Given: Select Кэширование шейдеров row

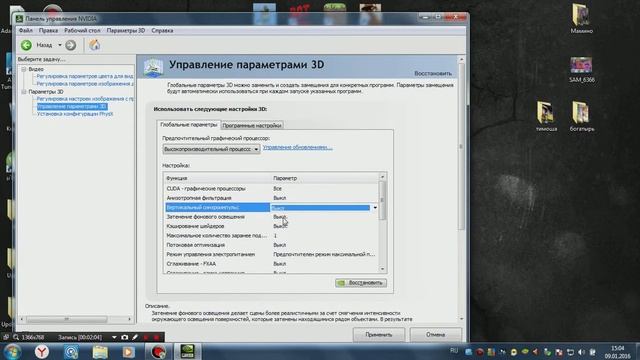Looking at the screenshot, I should pyautogui.click(x=272, y=226).
